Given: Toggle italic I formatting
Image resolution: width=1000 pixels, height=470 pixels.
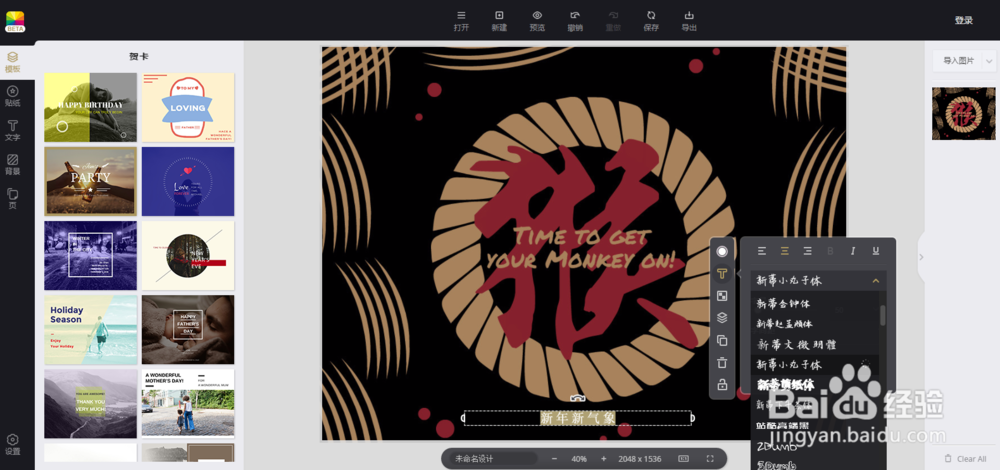Looking at the screenshot, I should [x=853, y=251].
